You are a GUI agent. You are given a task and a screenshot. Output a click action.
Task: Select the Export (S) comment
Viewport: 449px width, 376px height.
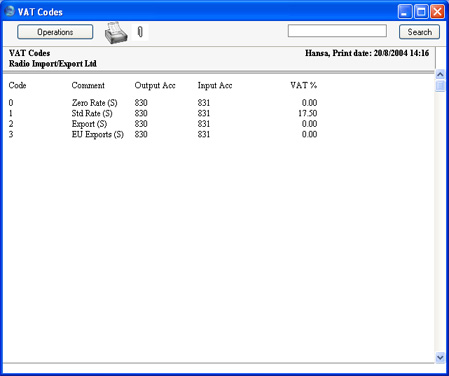[x=89, y=124]
